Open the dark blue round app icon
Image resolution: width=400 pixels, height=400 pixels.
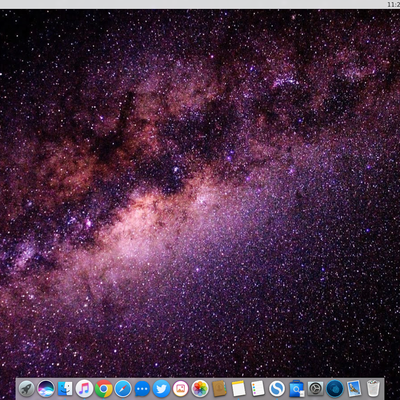click(x=335, y=388)
